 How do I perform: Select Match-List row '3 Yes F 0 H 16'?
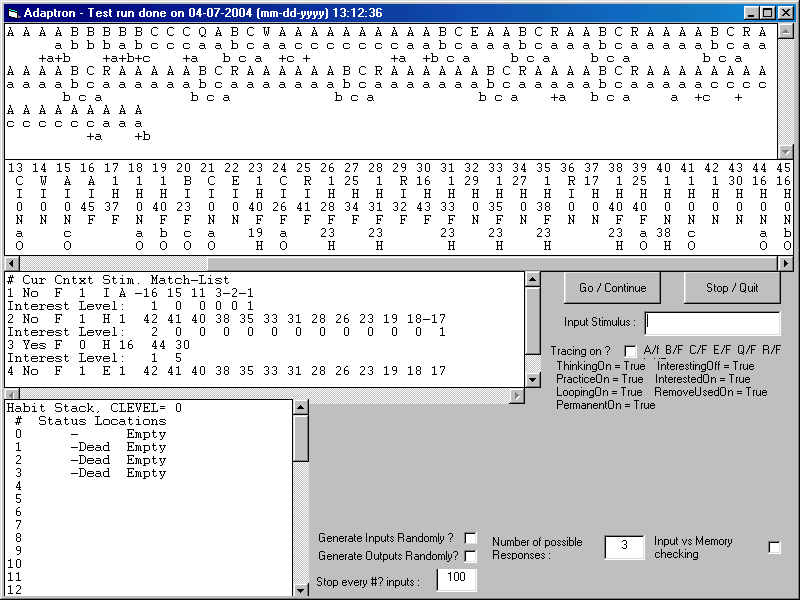click(x=98, y=345)
